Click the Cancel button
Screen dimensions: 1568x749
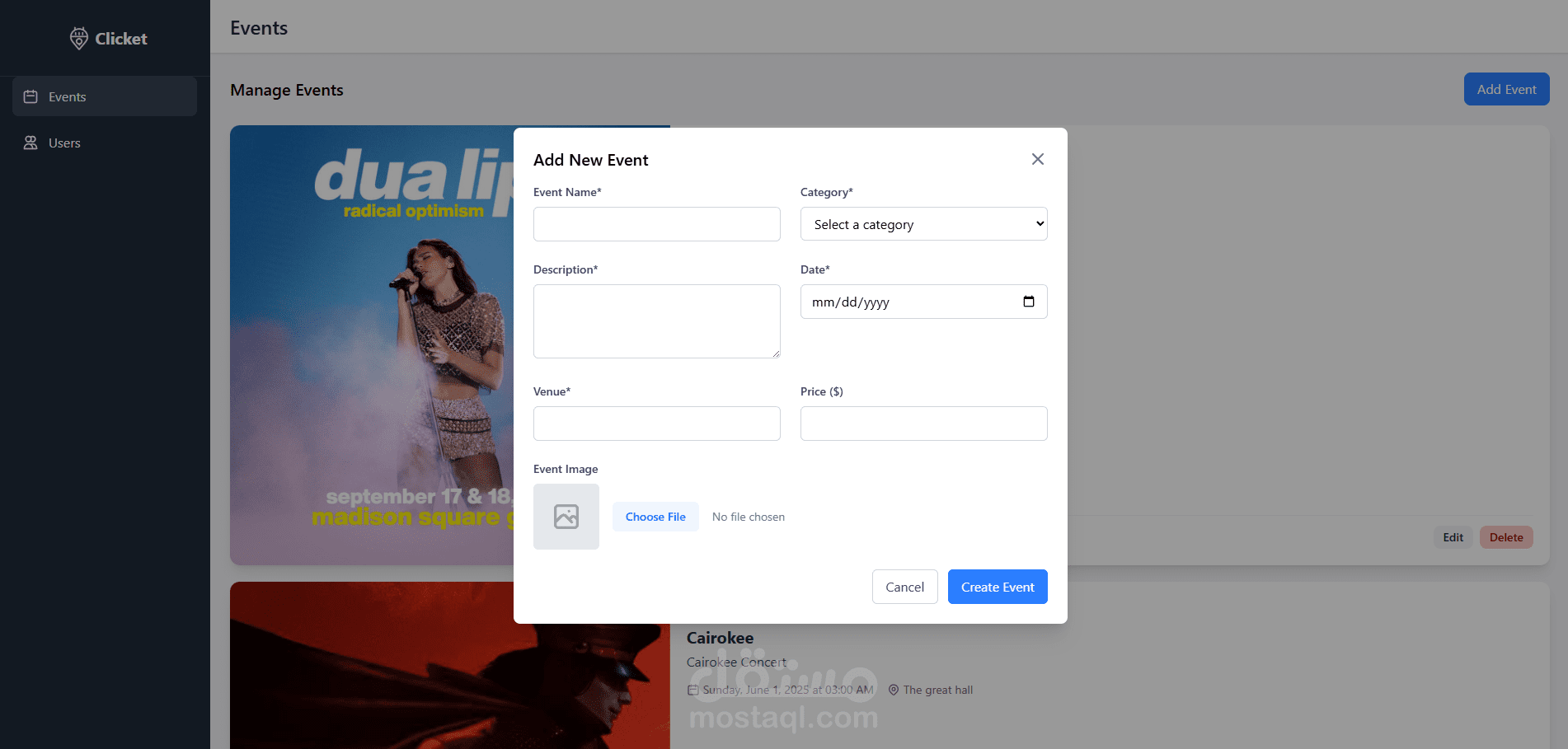click(x=905, y=587)
